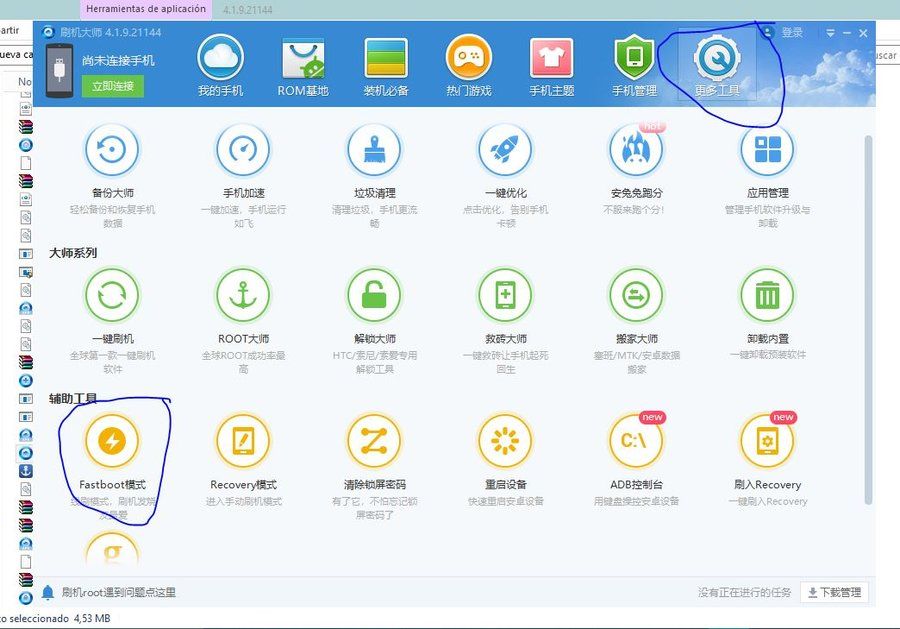
Task: Launch 卸载内置 trash tool
Action: coord(767,295)
